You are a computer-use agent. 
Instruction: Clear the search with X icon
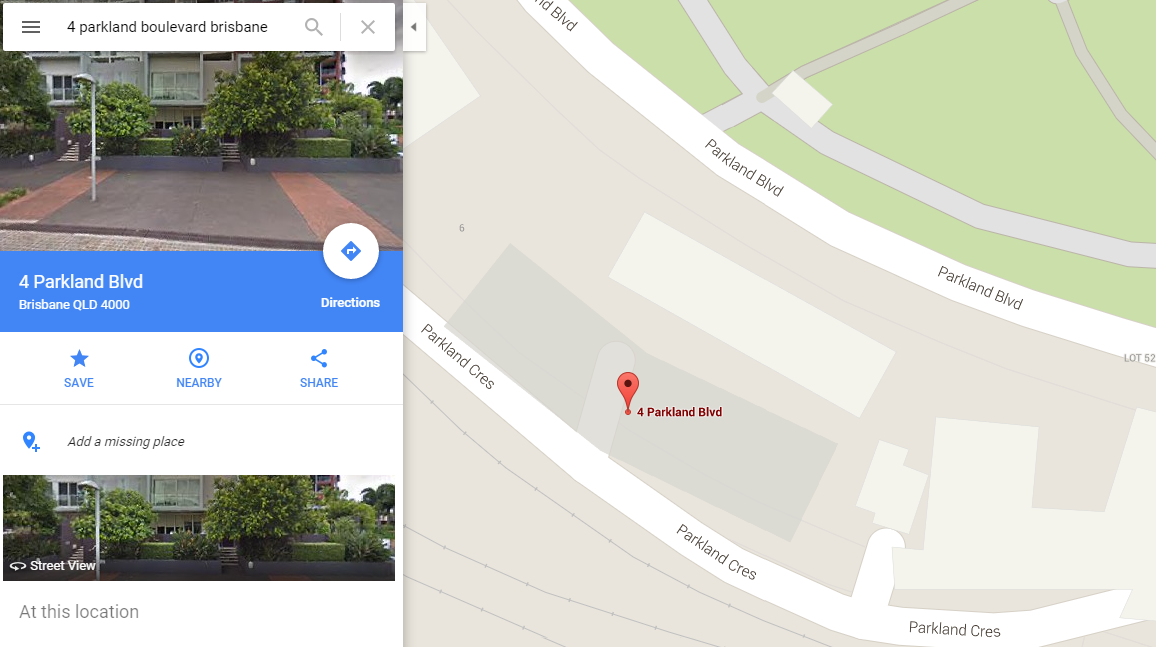[368, 27]
